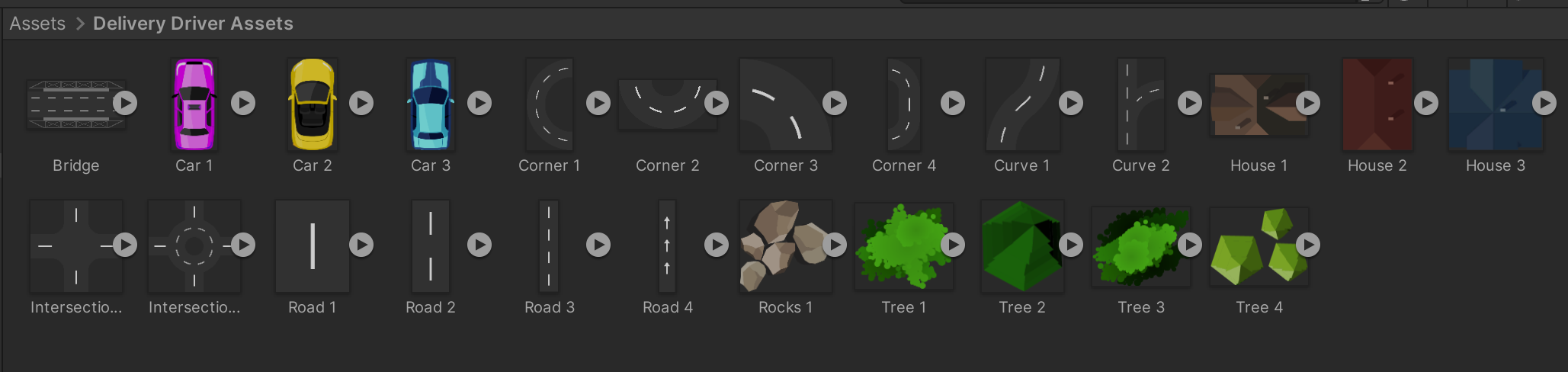The width and height of the screenshot is (1568, 372).
Task: Expand Corner 4 sub-assets arrow
Action: (953, 103)
